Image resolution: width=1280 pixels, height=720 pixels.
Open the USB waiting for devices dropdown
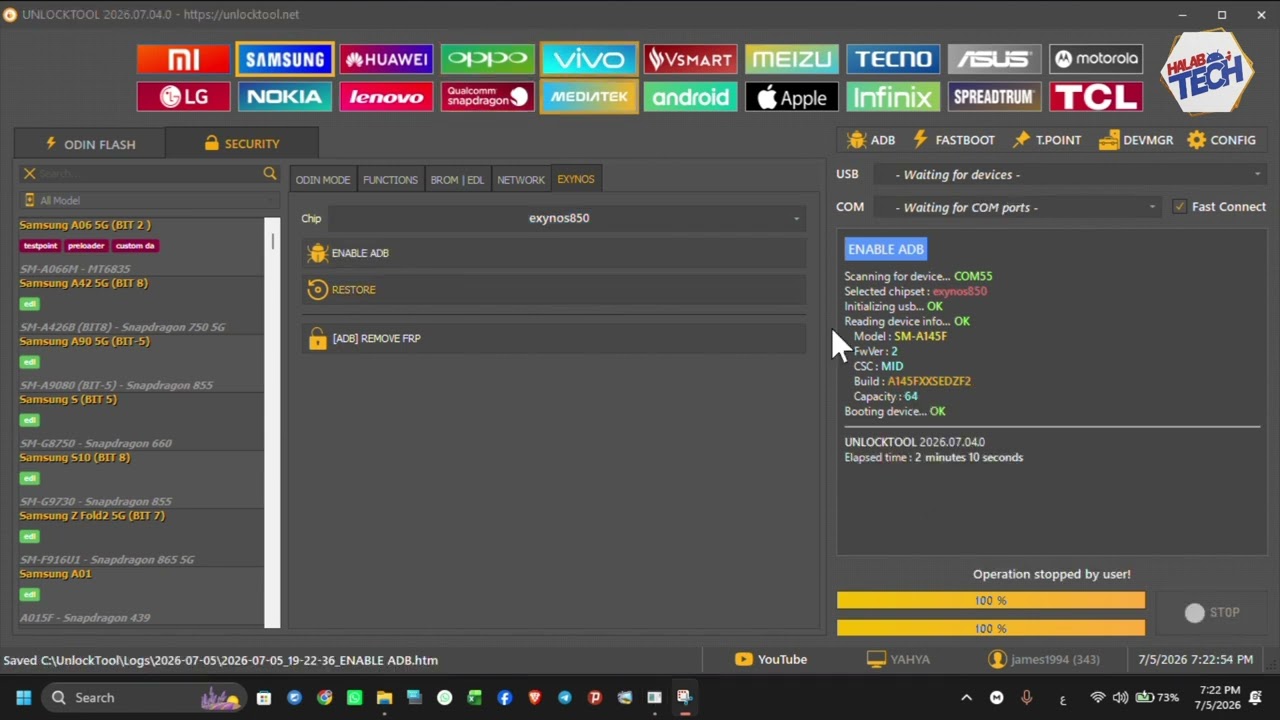click(1070, 175)
